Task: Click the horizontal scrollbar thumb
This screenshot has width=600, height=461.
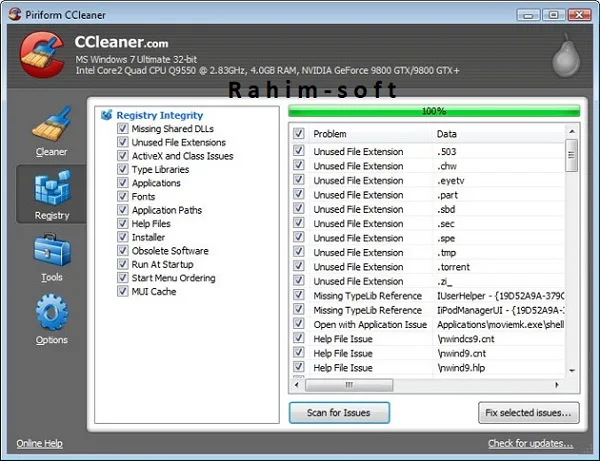Action: point(349,385)
